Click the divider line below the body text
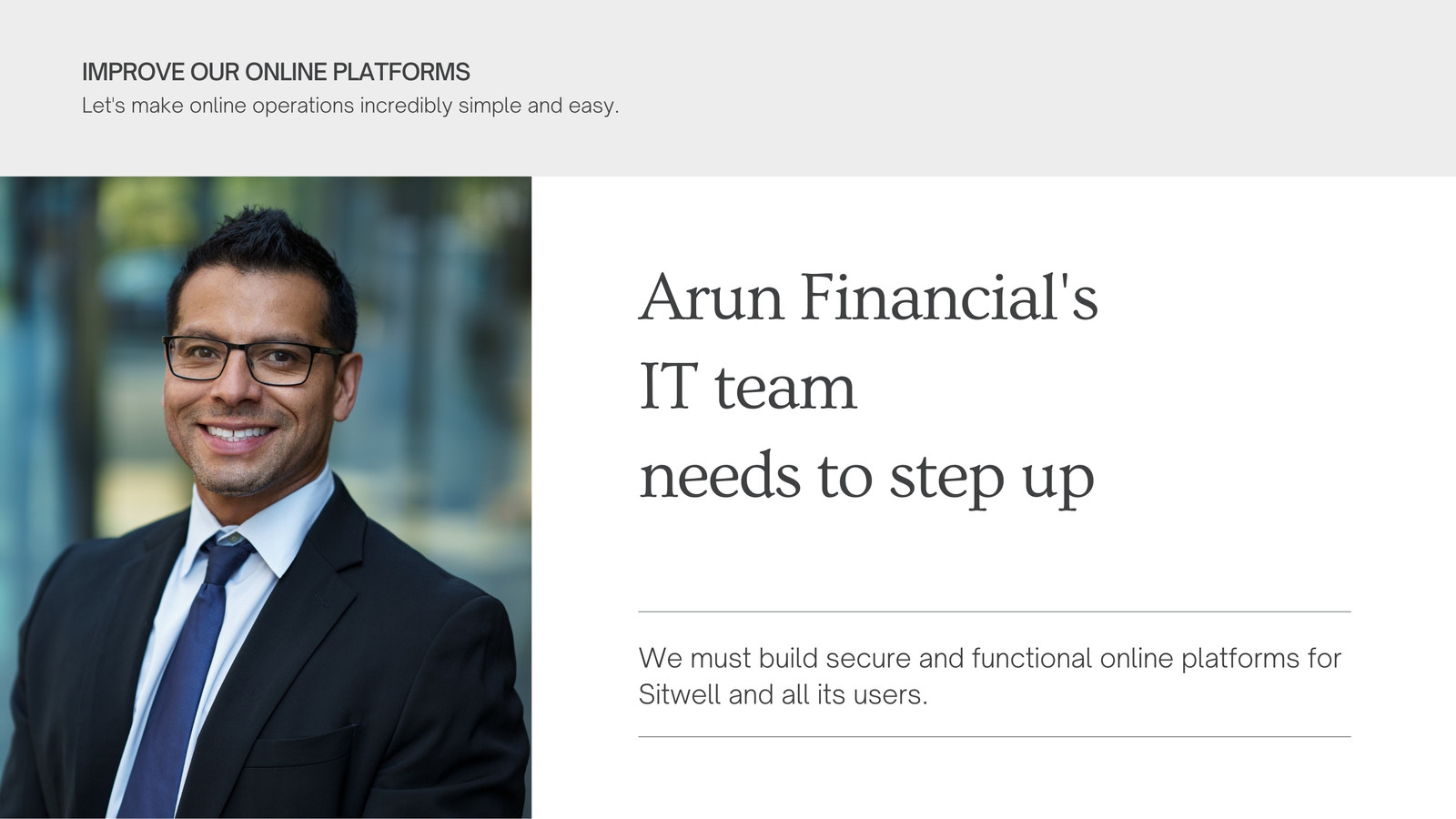The height and width of the screenshot is (819, 1456). [995, 736]
